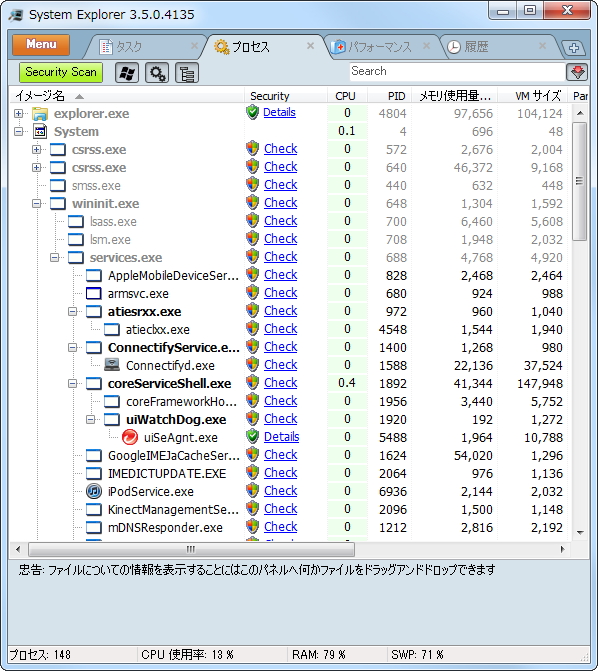Click Check link for lsass.exe
Viewport: 598px width, 671px height.
point(280,220)
